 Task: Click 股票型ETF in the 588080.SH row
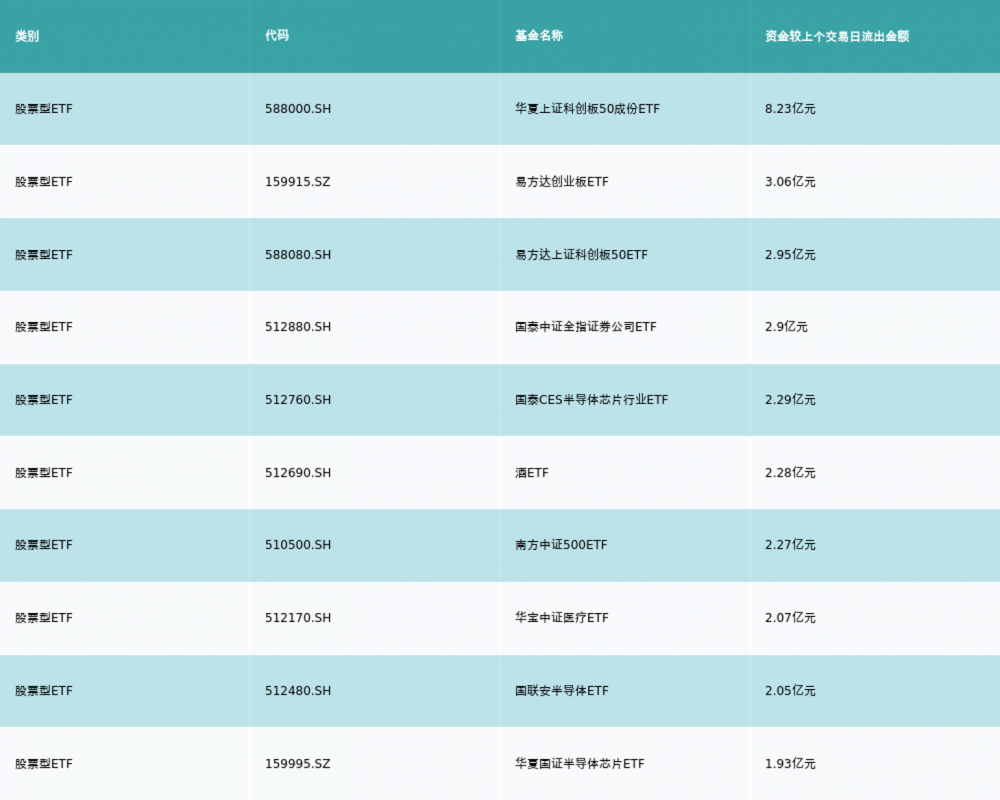pyautogui.click(x=44, y=255)
